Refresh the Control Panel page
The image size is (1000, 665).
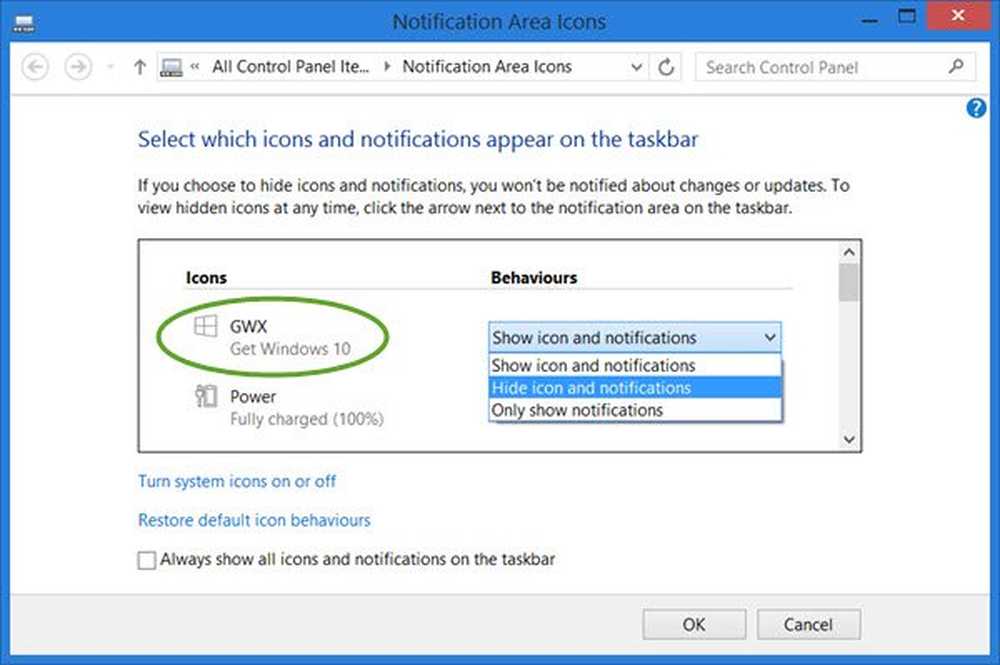point(666,67)
